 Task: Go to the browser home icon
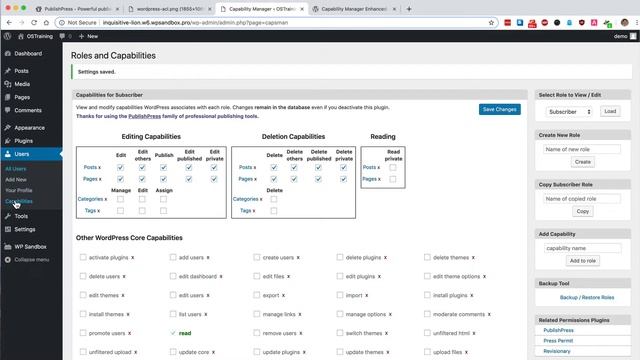click(46, 23)
